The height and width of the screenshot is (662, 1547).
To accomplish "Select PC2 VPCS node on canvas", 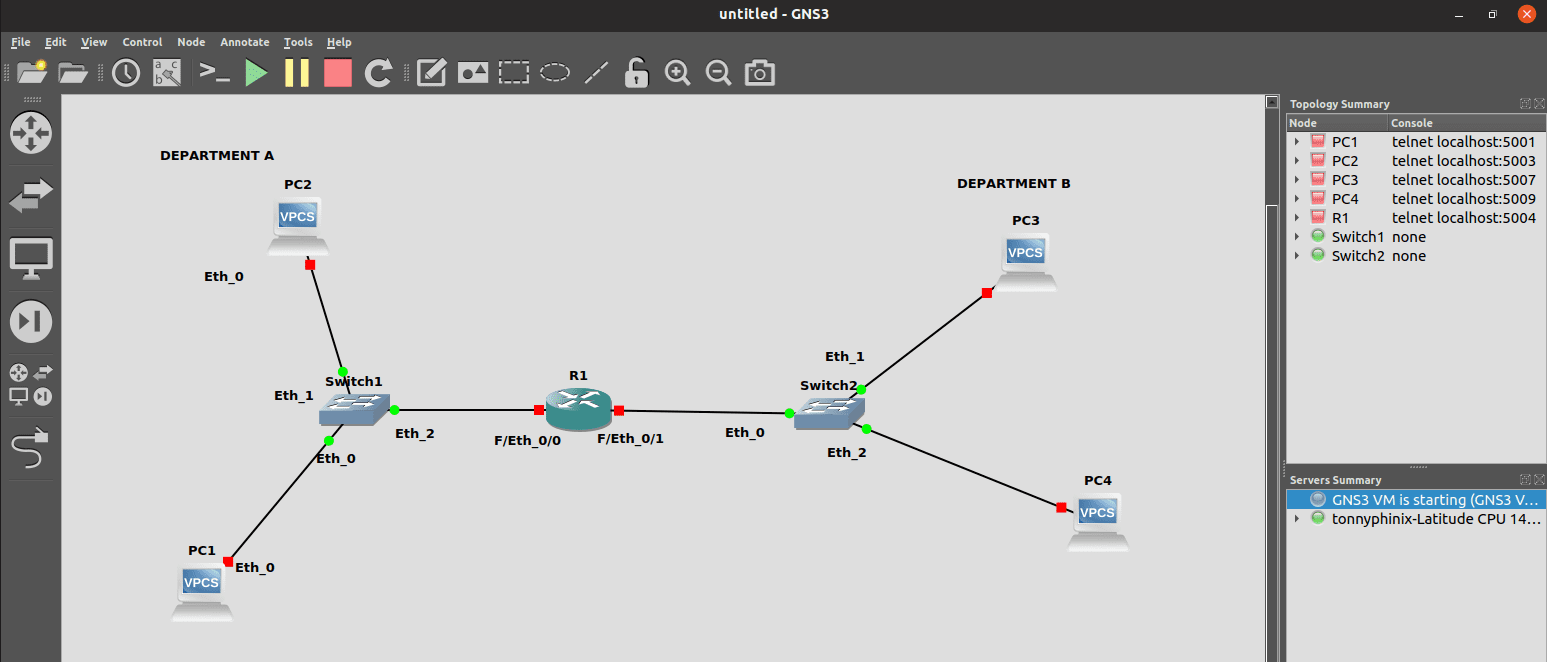I will coord(298,226).
